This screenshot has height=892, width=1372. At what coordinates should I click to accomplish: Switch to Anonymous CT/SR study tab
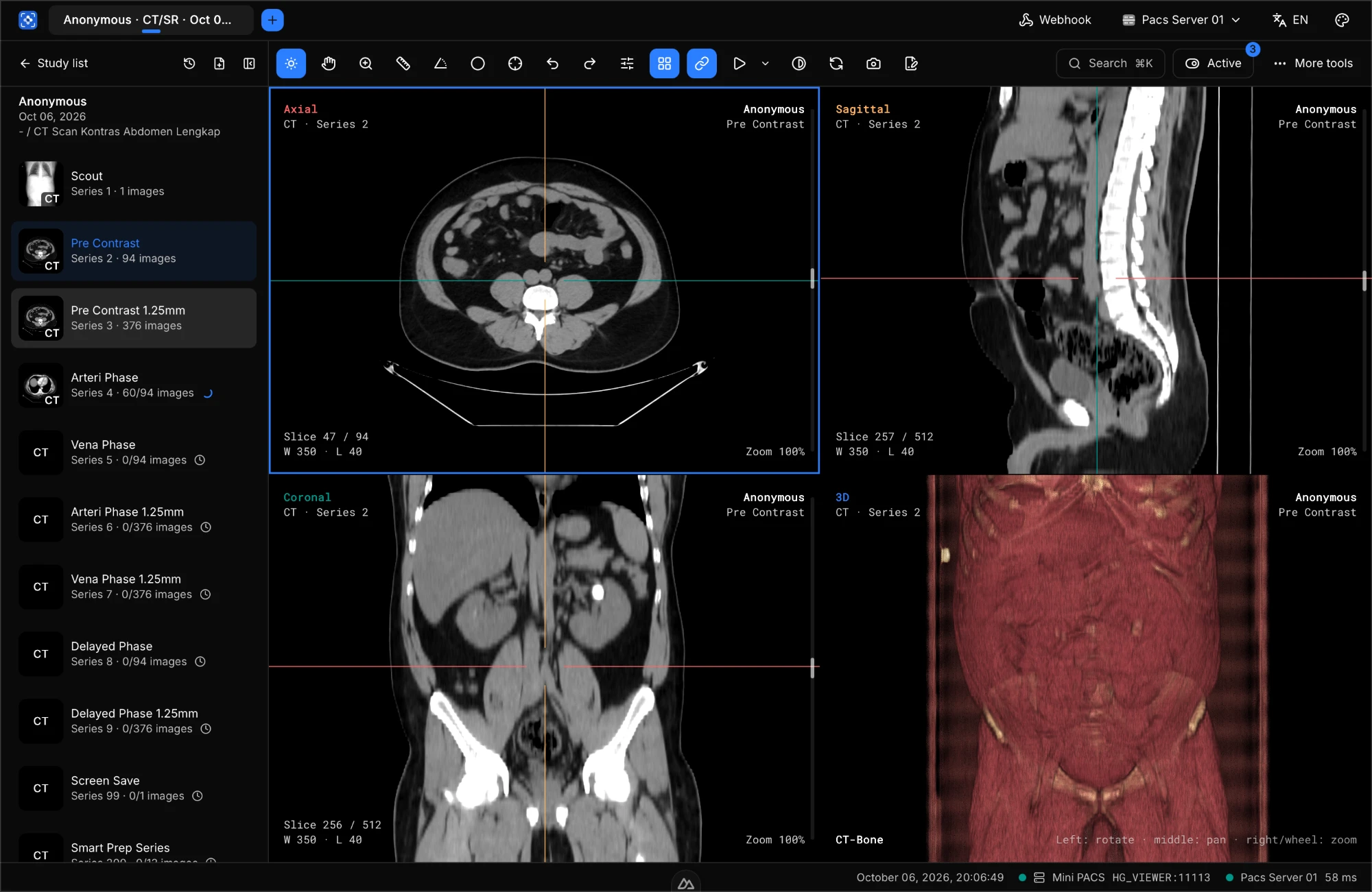151,20
